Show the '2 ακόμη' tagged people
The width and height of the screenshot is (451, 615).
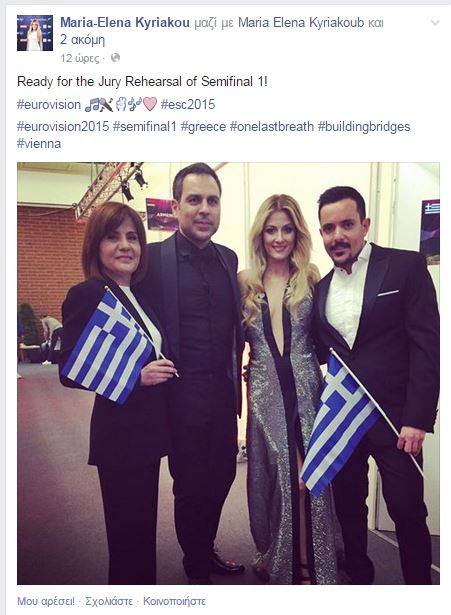pyautogui.click(x=82, y=40)
